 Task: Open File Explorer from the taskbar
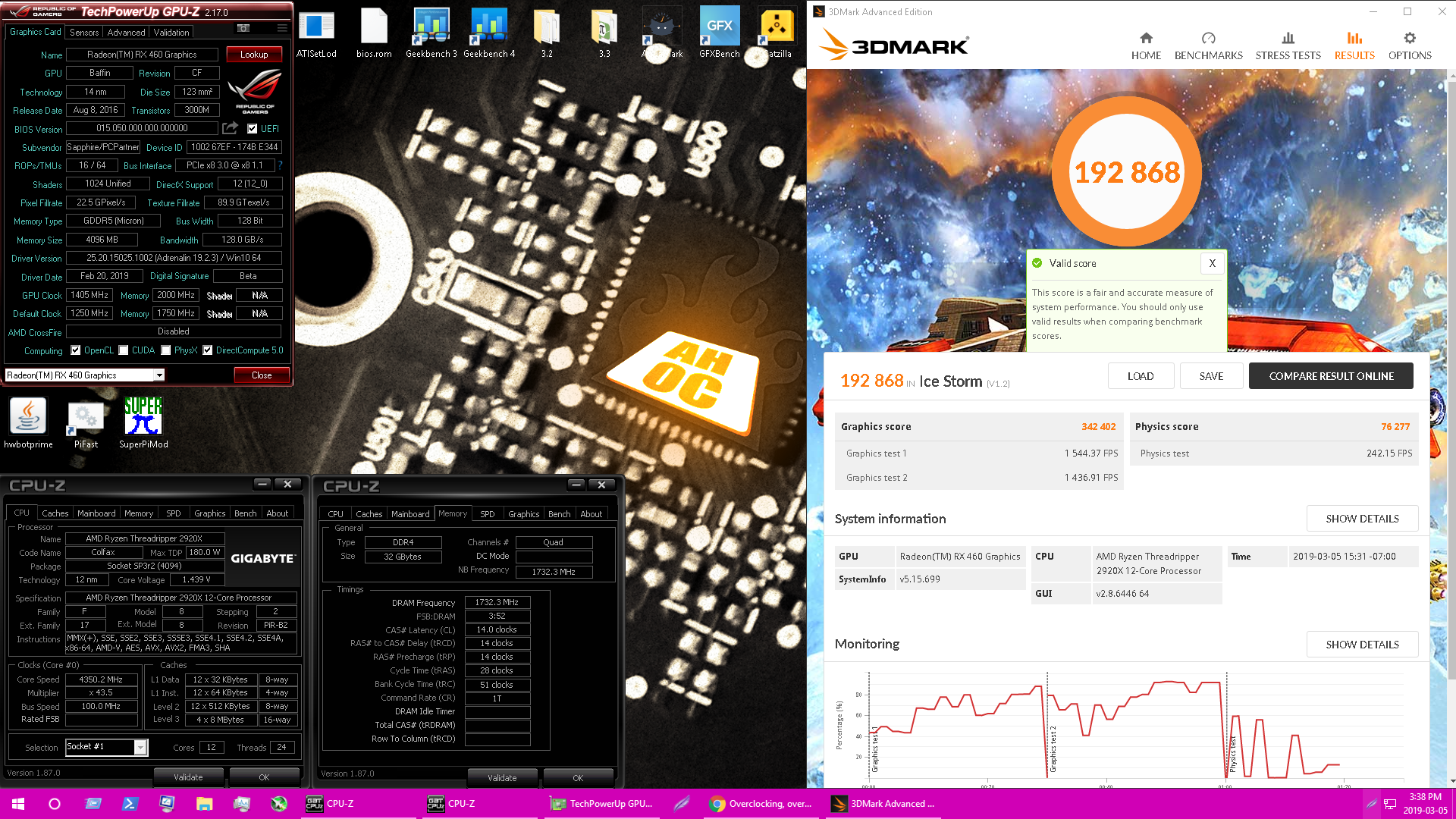[x=204, y=803]
